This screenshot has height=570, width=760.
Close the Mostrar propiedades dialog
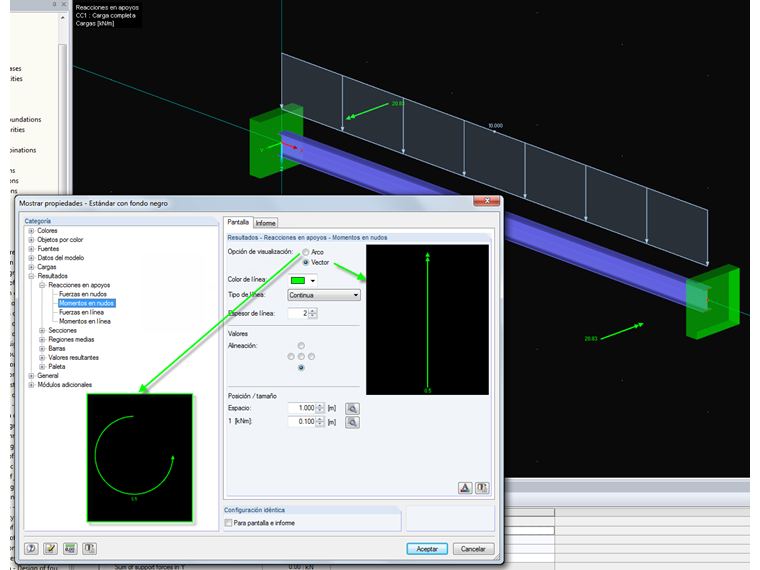[487, 201]
